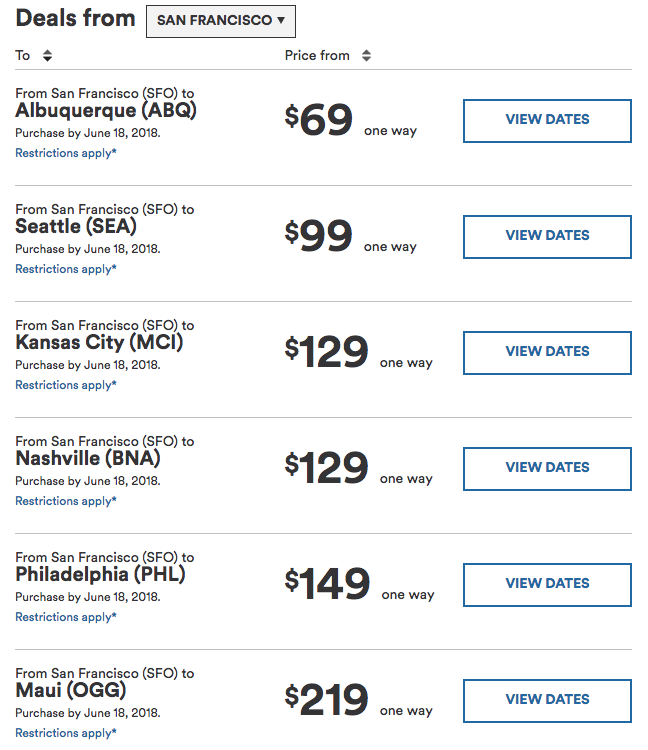Sort deals by destination using the To arrows
The height and width of the screenshot is (750, 648).
[47, 56]
